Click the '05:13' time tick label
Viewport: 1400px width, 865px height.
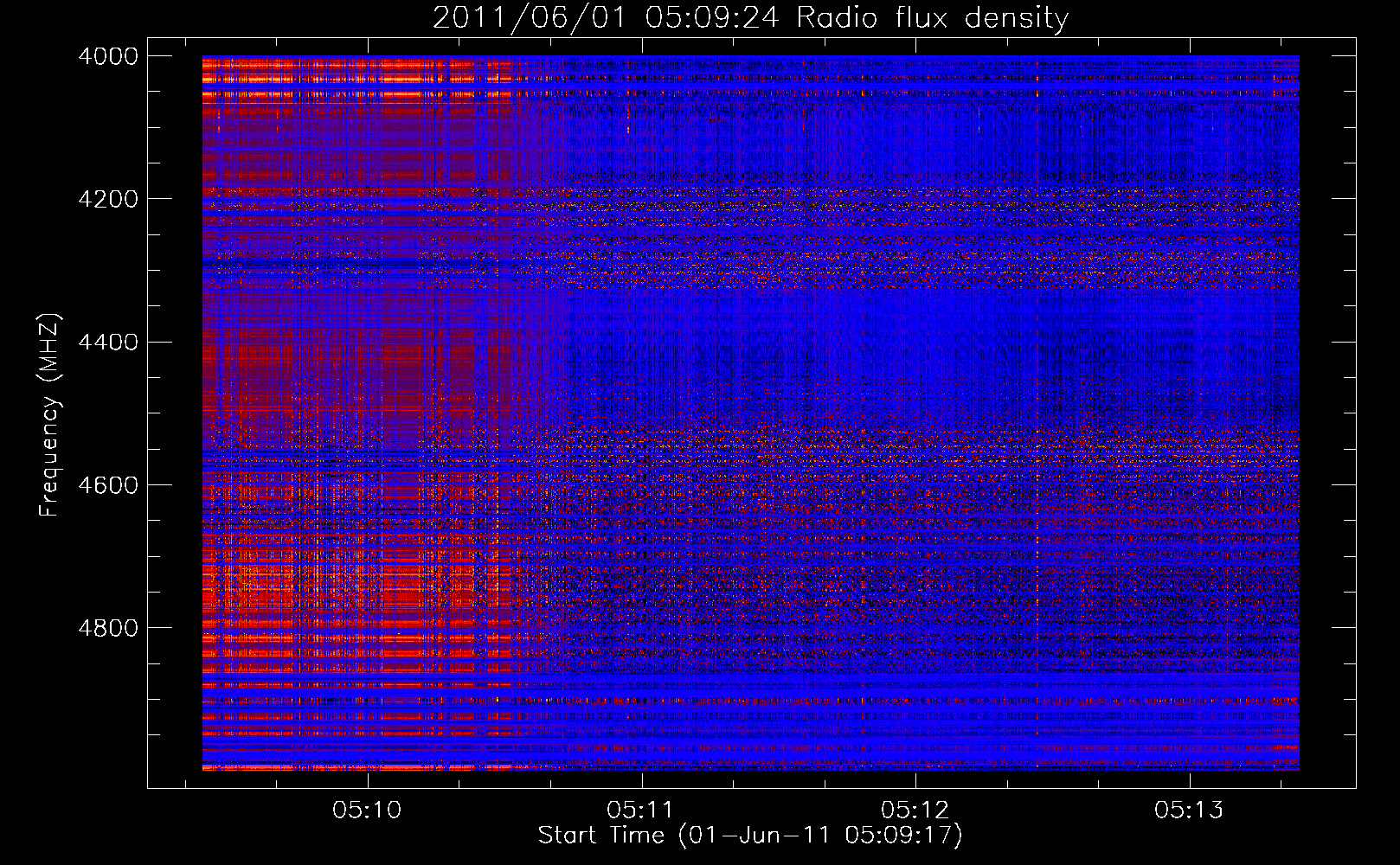pos(1190,811)
